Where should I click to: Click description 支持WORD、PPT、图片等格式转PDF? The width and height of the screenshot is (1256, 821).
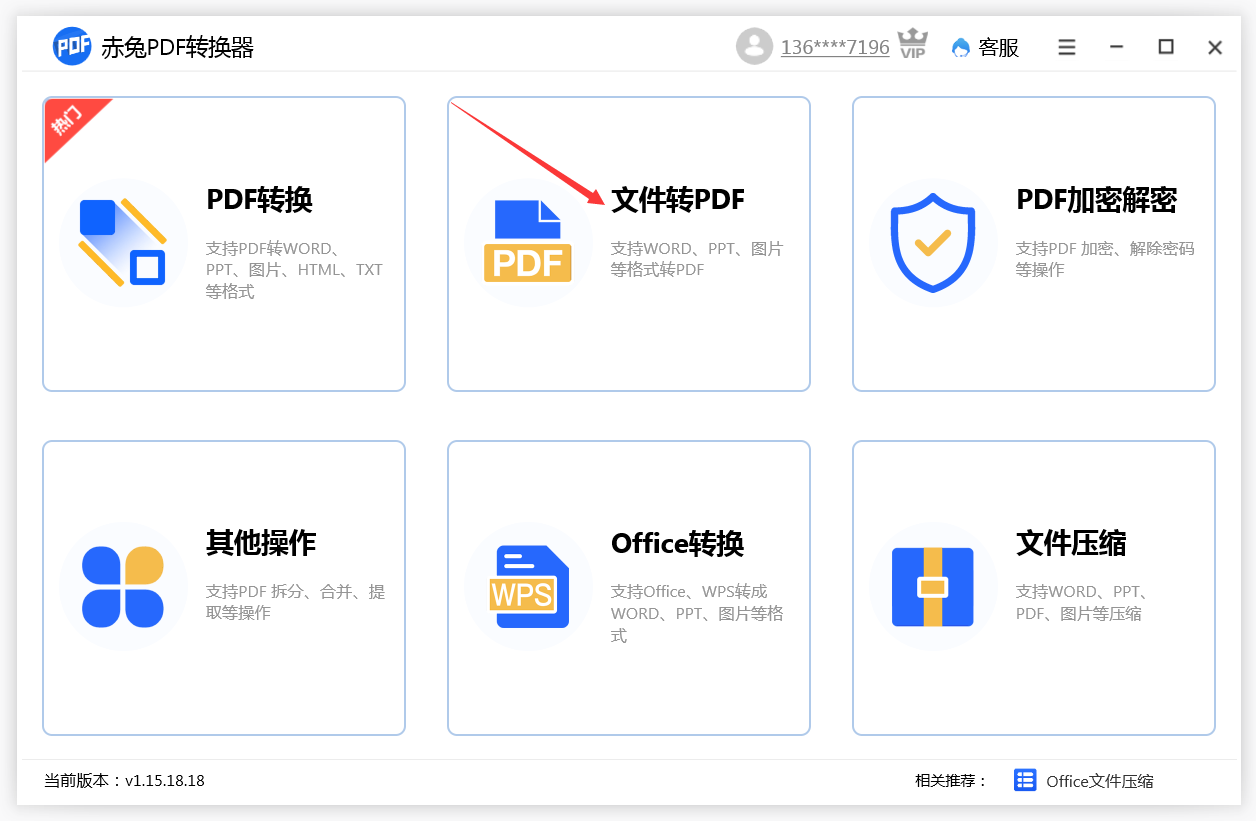tap(697, 259)
